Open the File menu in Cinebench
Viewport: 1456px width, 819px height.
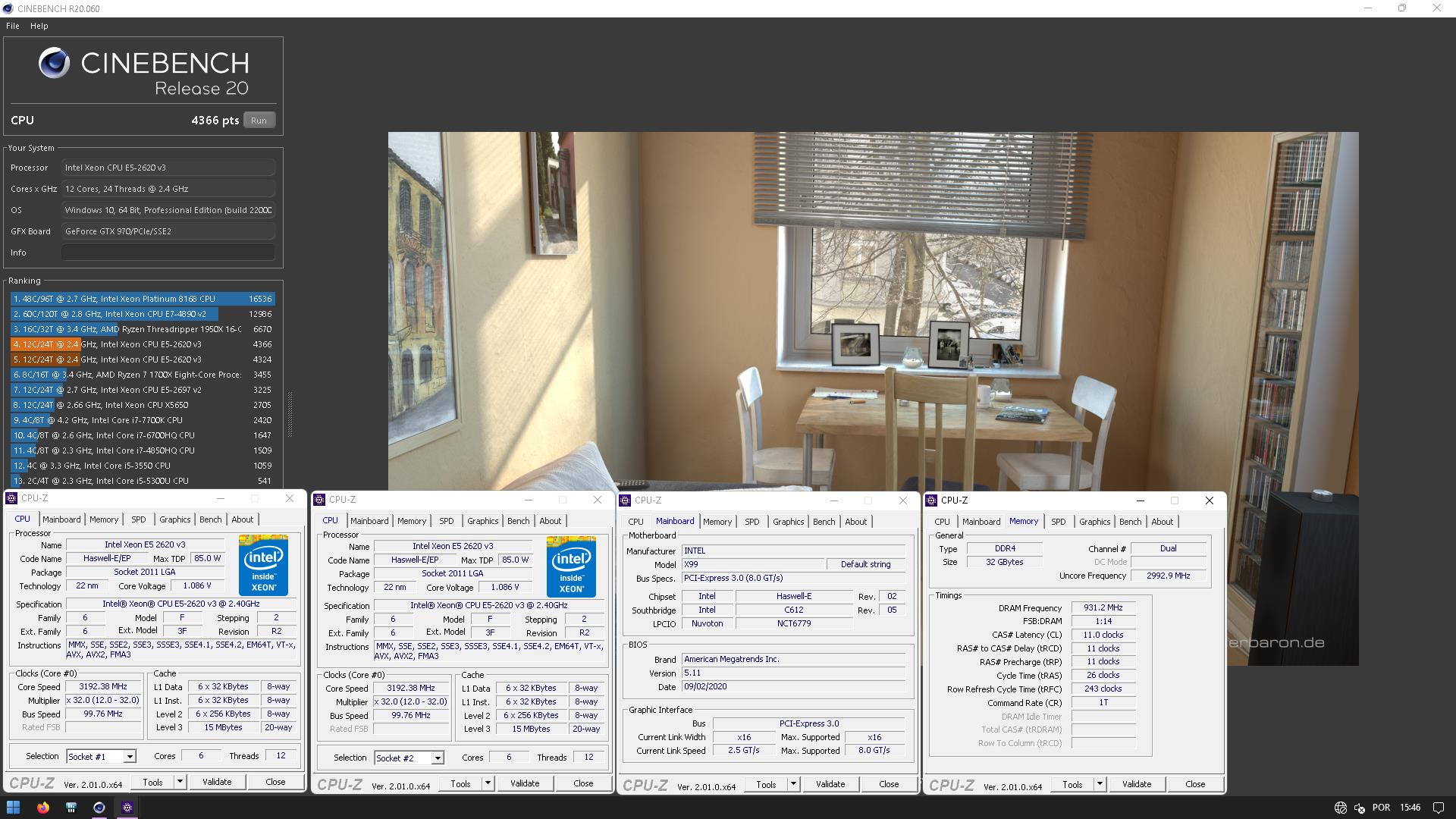pyautogui.click(x=13, y=26)
